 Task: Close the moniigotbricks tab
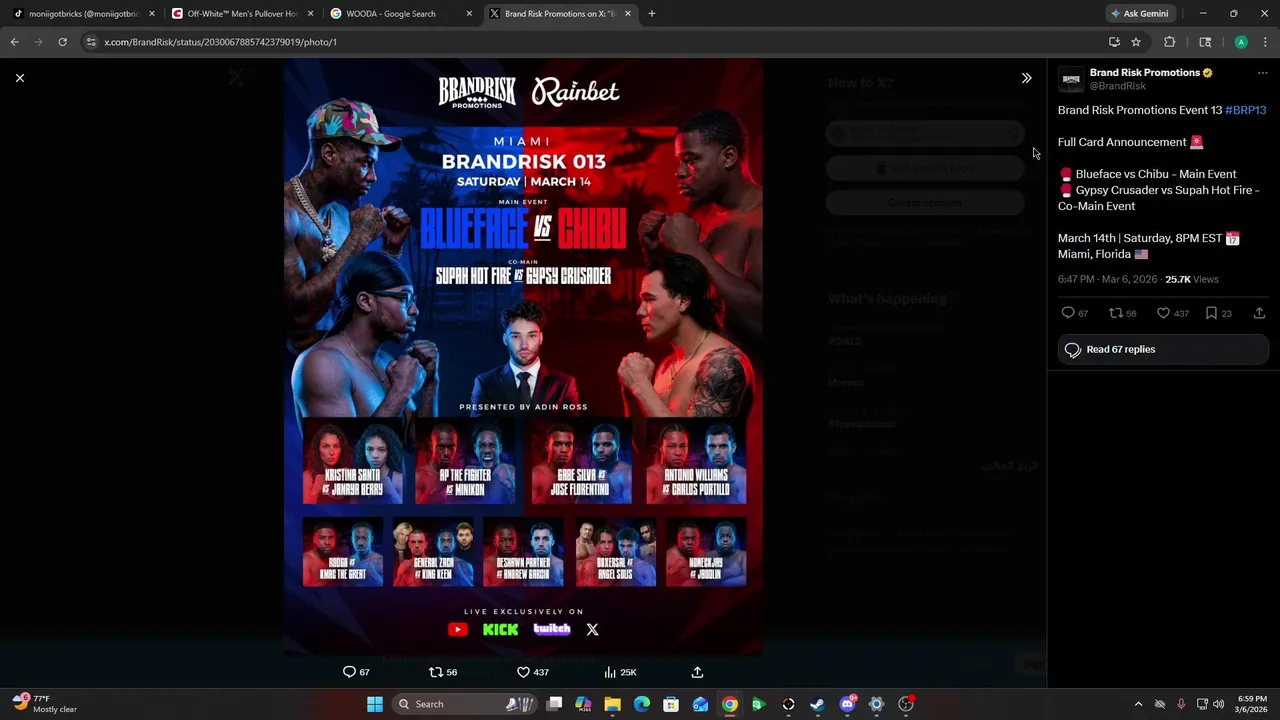pos(152,14)
